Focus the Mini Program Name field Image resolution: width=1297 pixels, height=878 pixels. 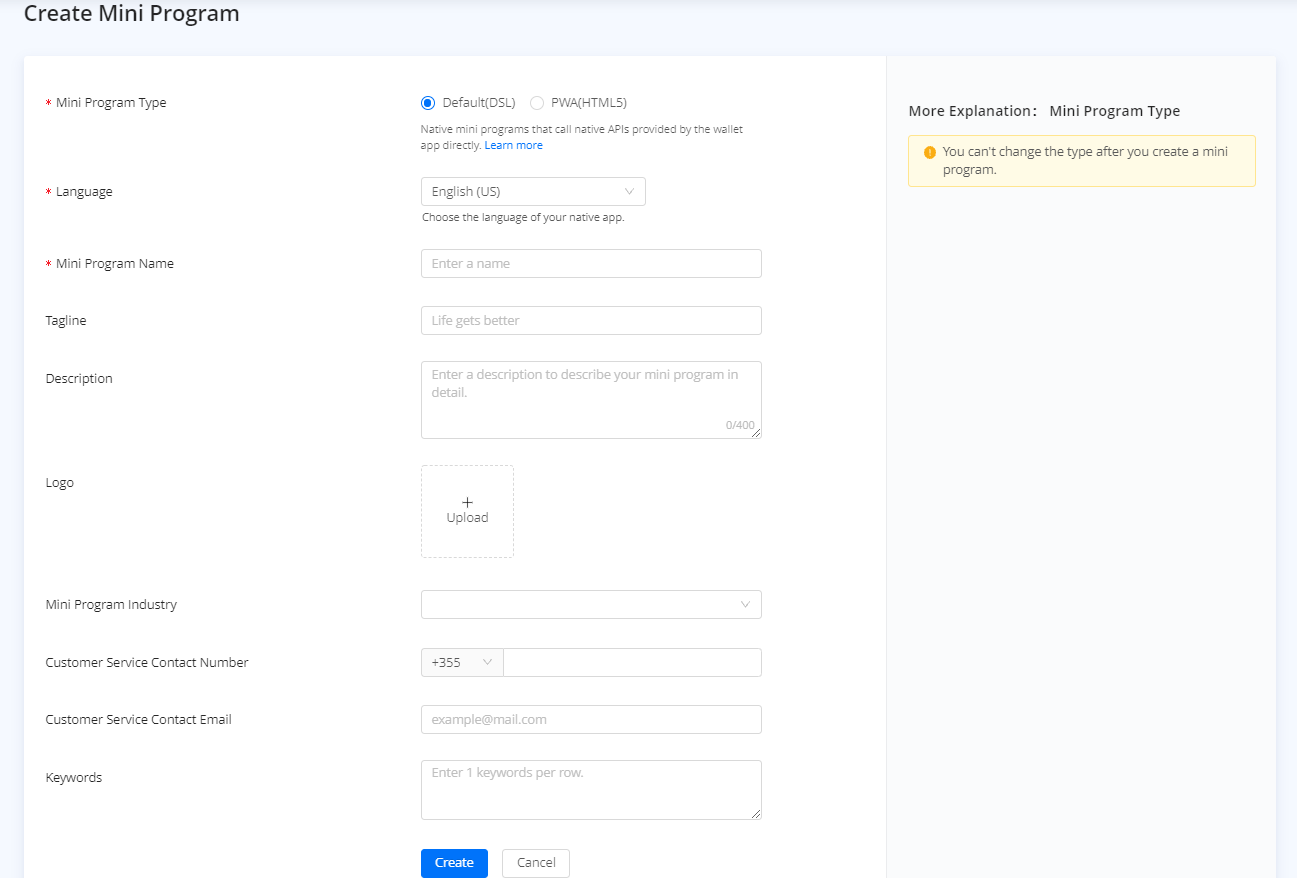[x=591, y=264]
